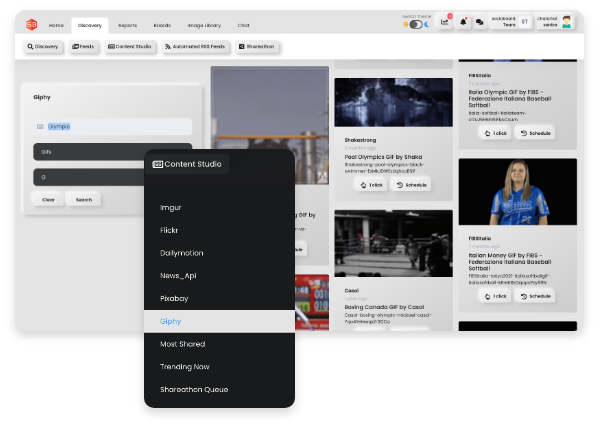The image size is (599, 428).
Task: Click the Search button
Action: click(84, 199)
